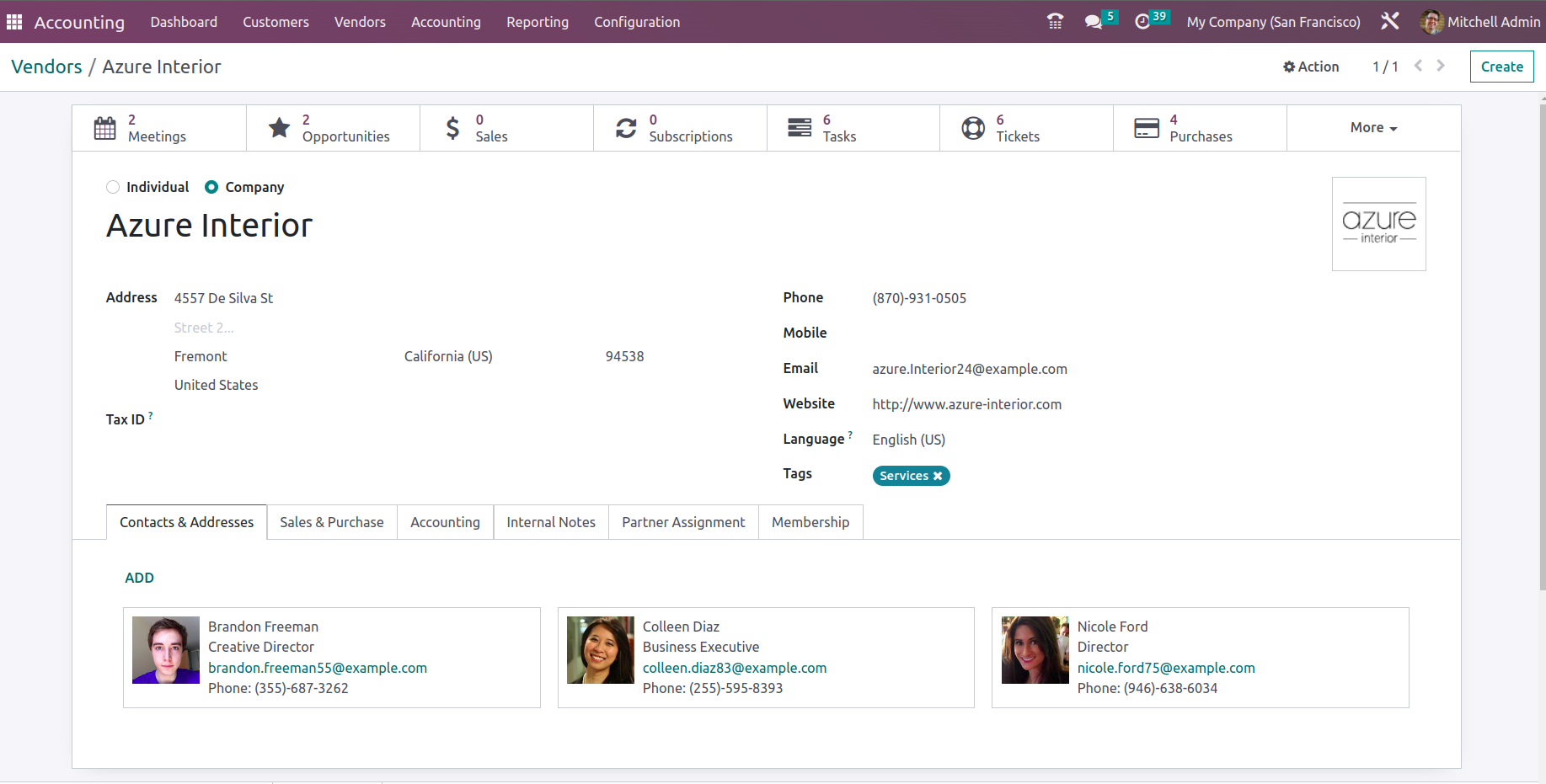This screenshot has width=1546, height=784.
Task: Switch to Membership tab
Action: (x=810, y=522)
